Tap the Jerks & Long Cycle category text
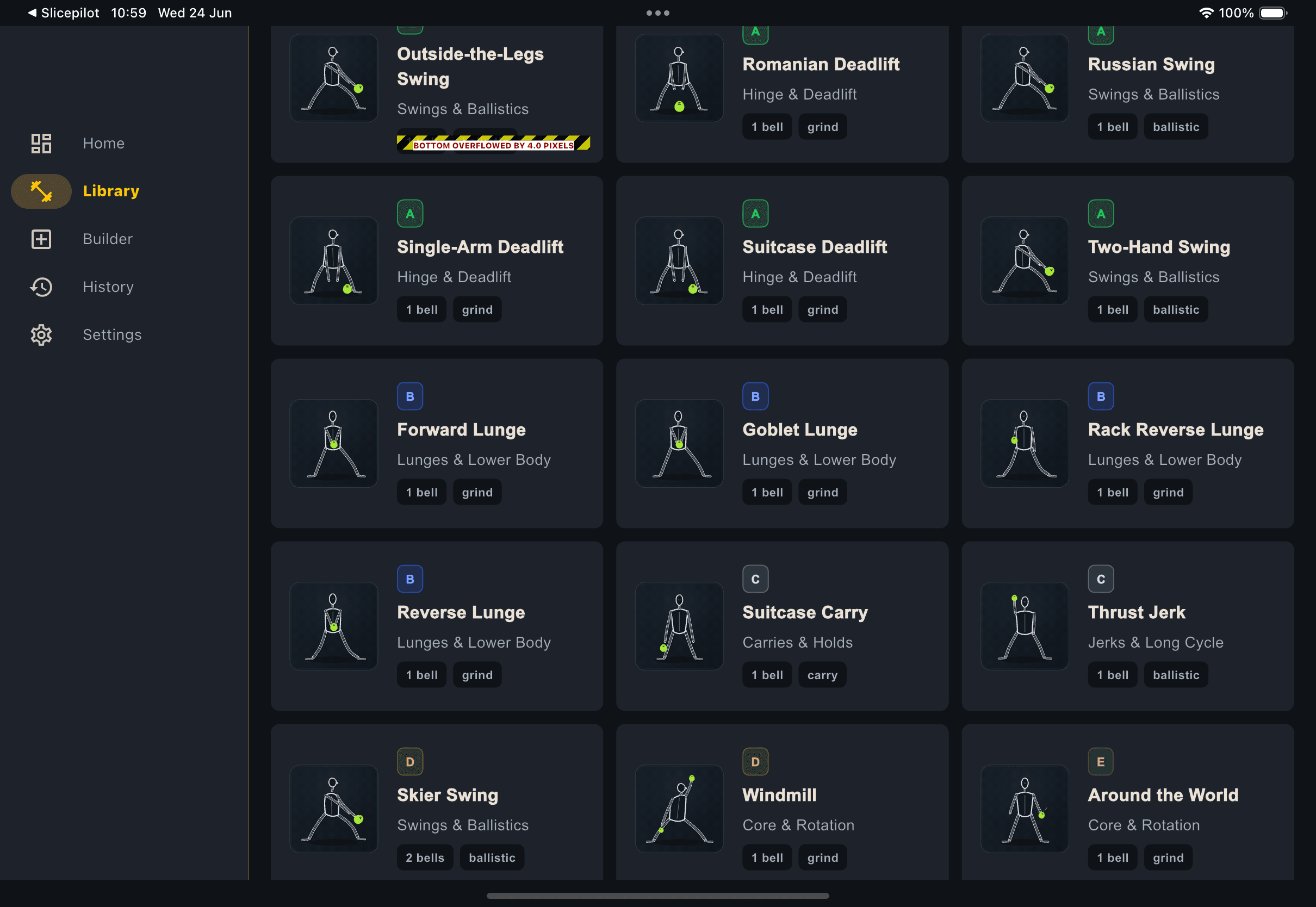Screen dimensions: 1316x907 1156,642
